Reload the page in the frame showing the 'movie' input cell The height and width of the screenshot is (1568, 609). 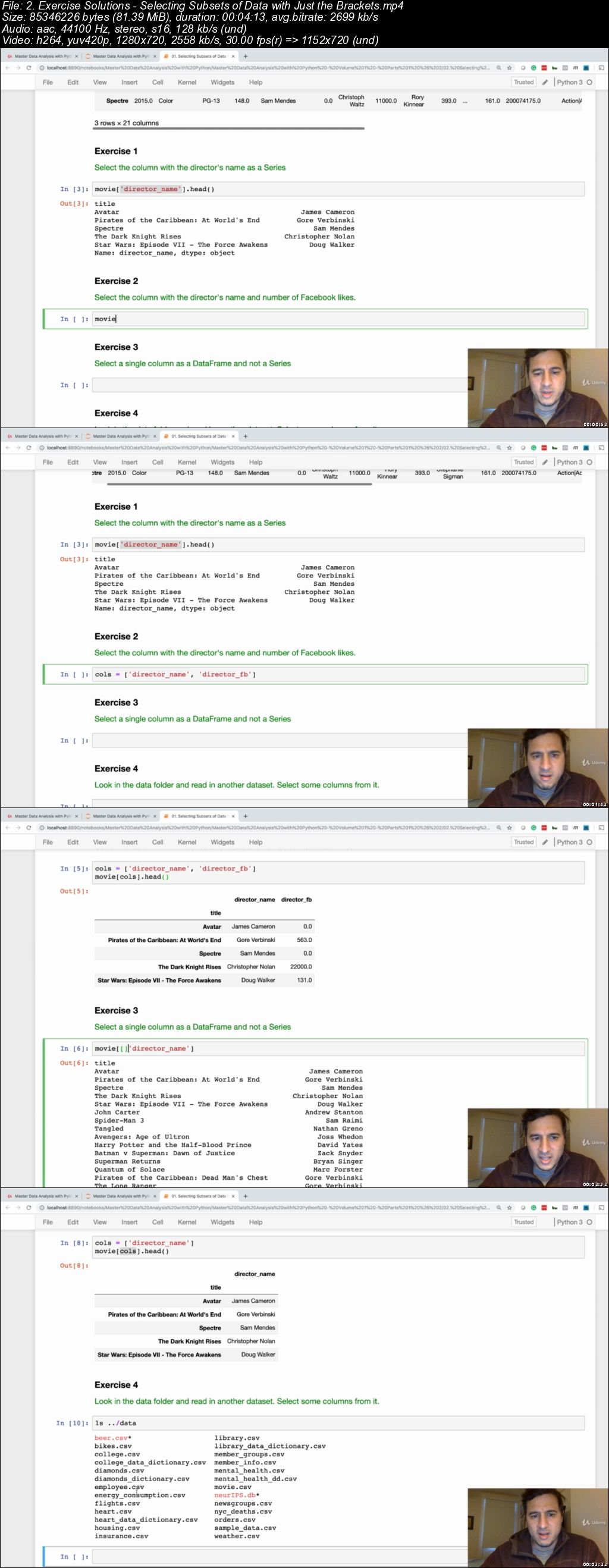coord(29,68)
